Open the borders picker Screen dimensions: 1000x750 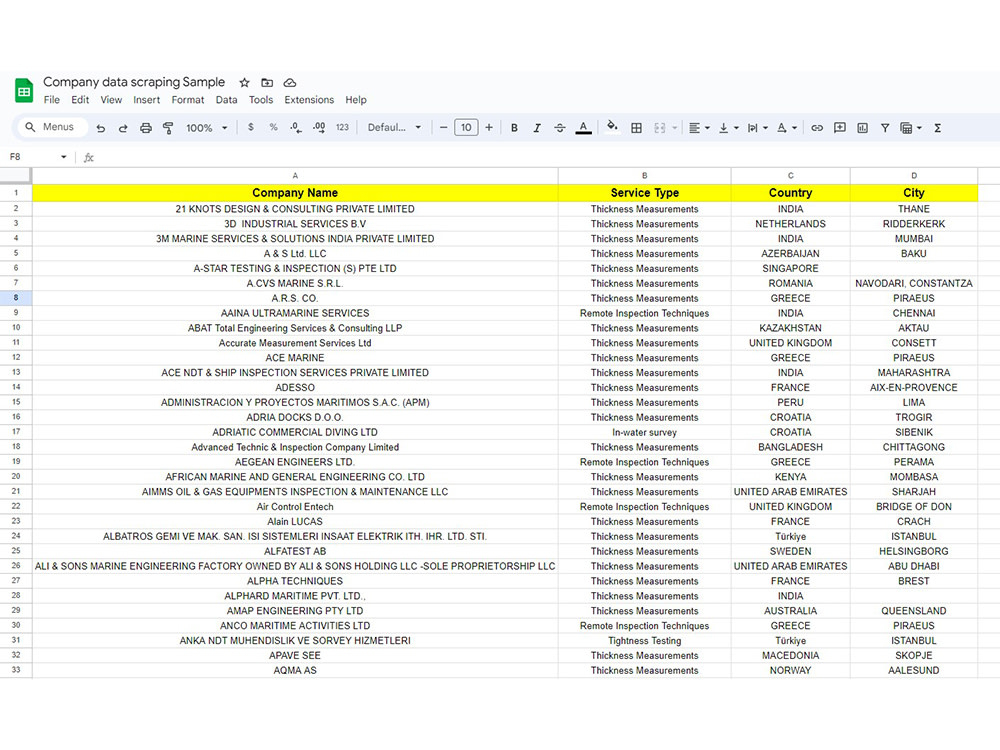[637, 128]
